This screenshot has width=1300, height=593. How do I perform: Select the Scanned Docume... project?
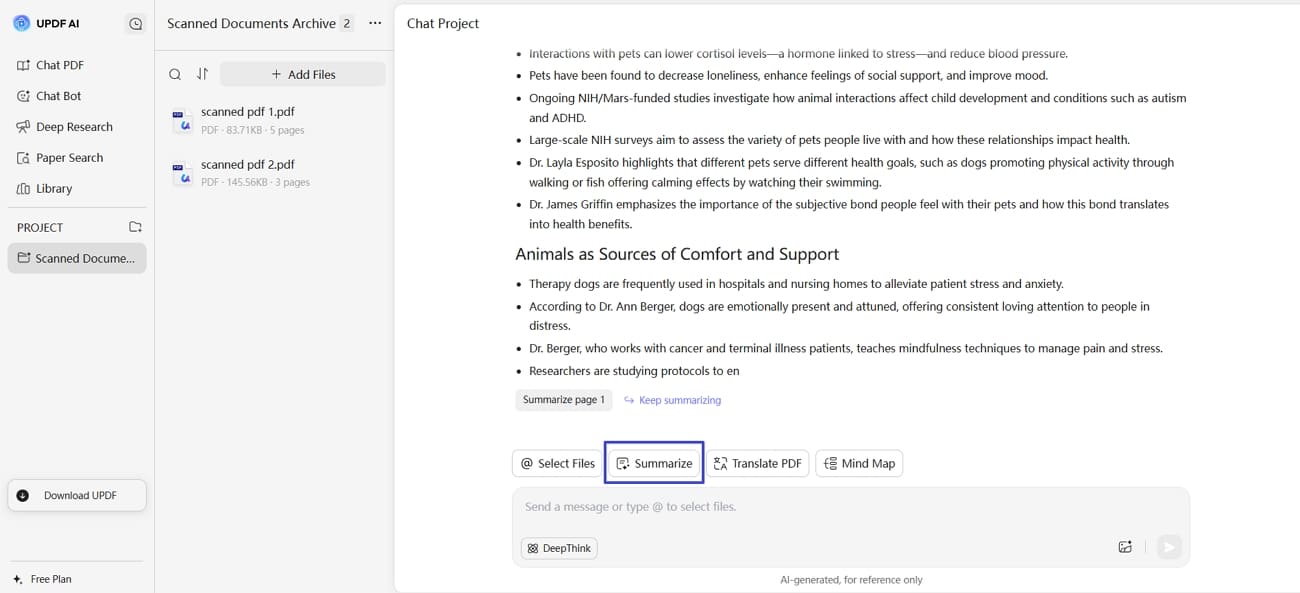(x=76, y=258)
